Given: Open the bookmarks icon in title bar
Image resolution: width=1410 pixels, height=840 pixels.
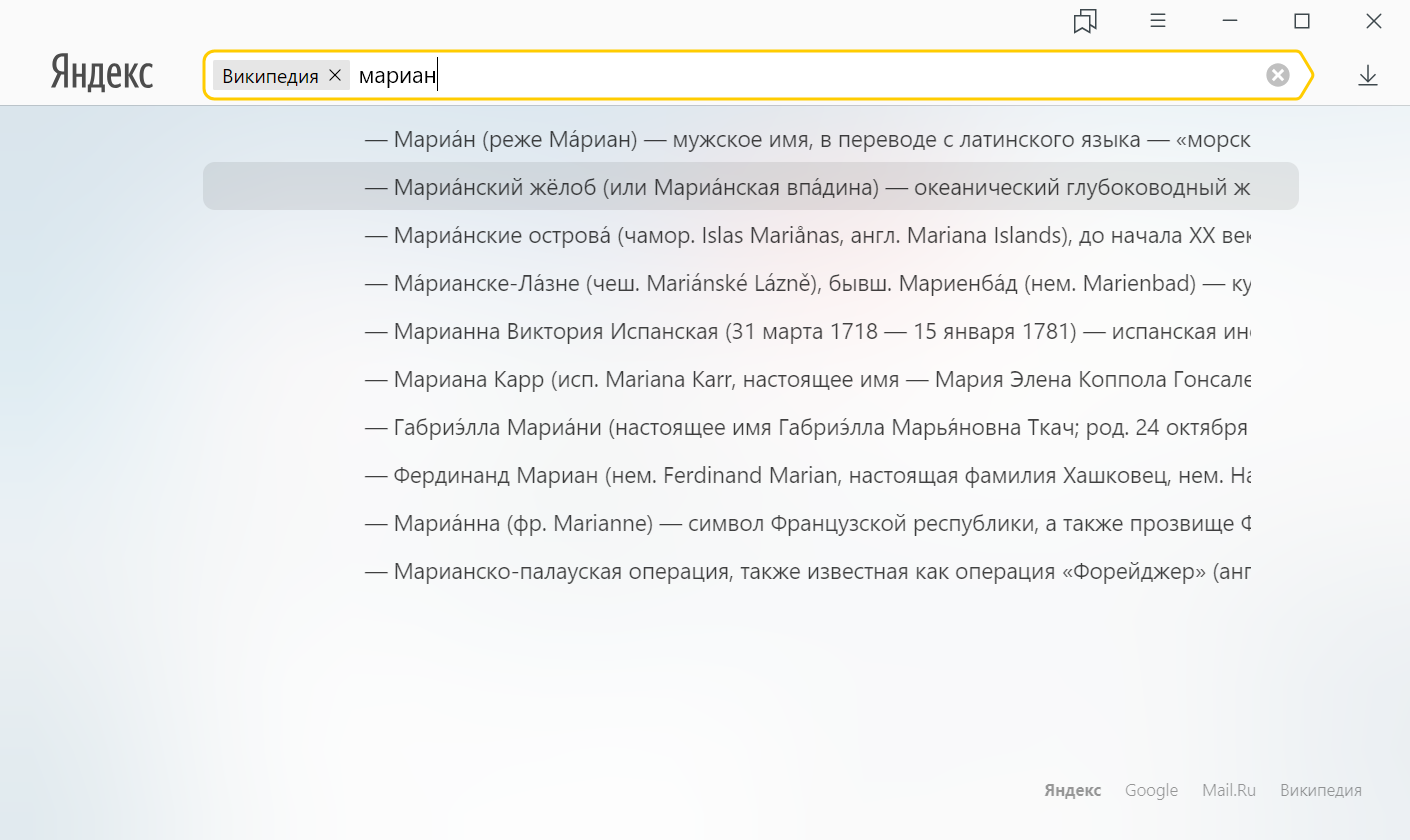Looking at the screenshot, I should pyautogui.click(x=1085, y=21).
